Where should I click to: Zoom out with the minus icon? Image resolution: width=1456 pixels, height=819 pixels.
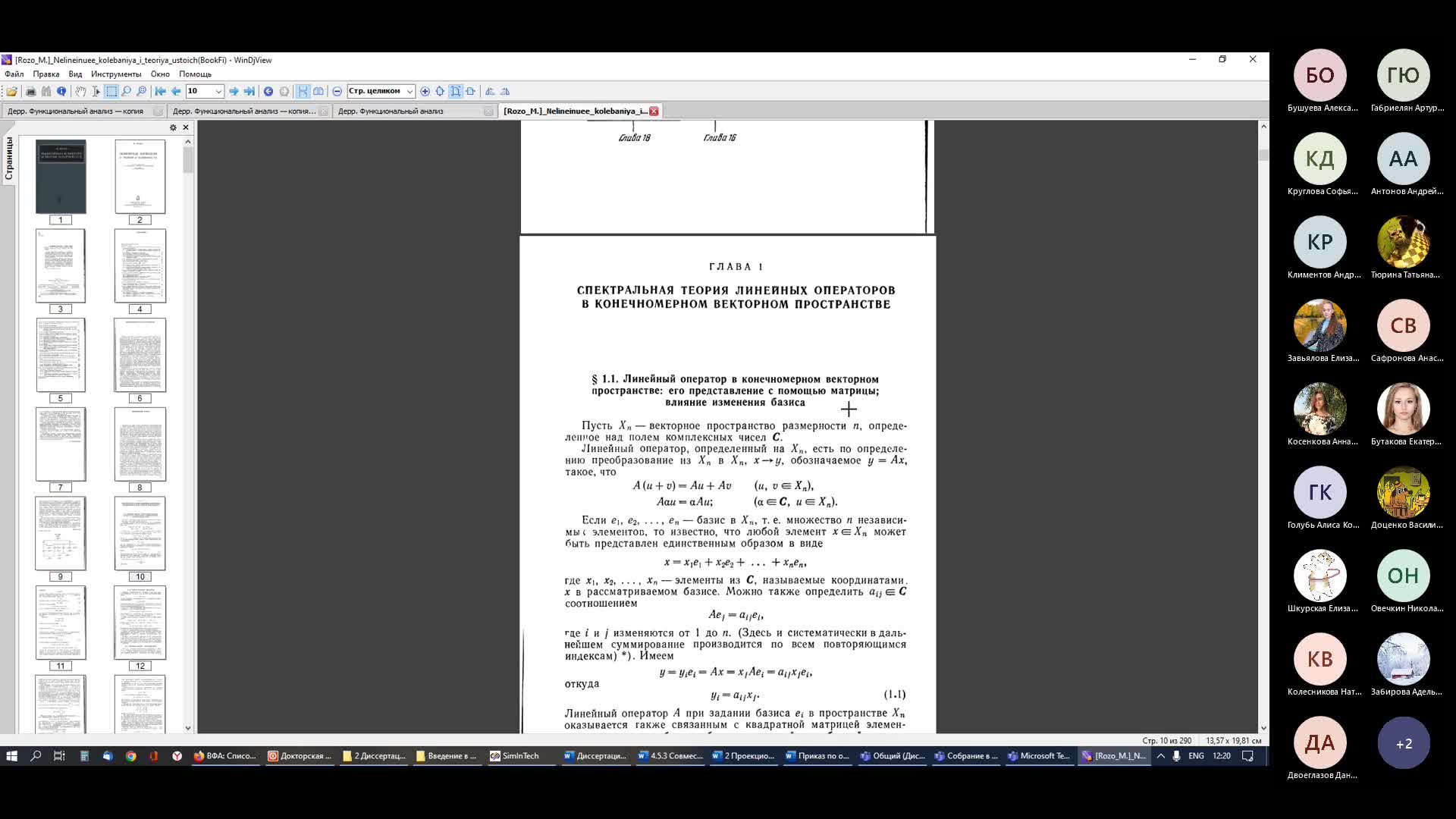coord(337,91)
